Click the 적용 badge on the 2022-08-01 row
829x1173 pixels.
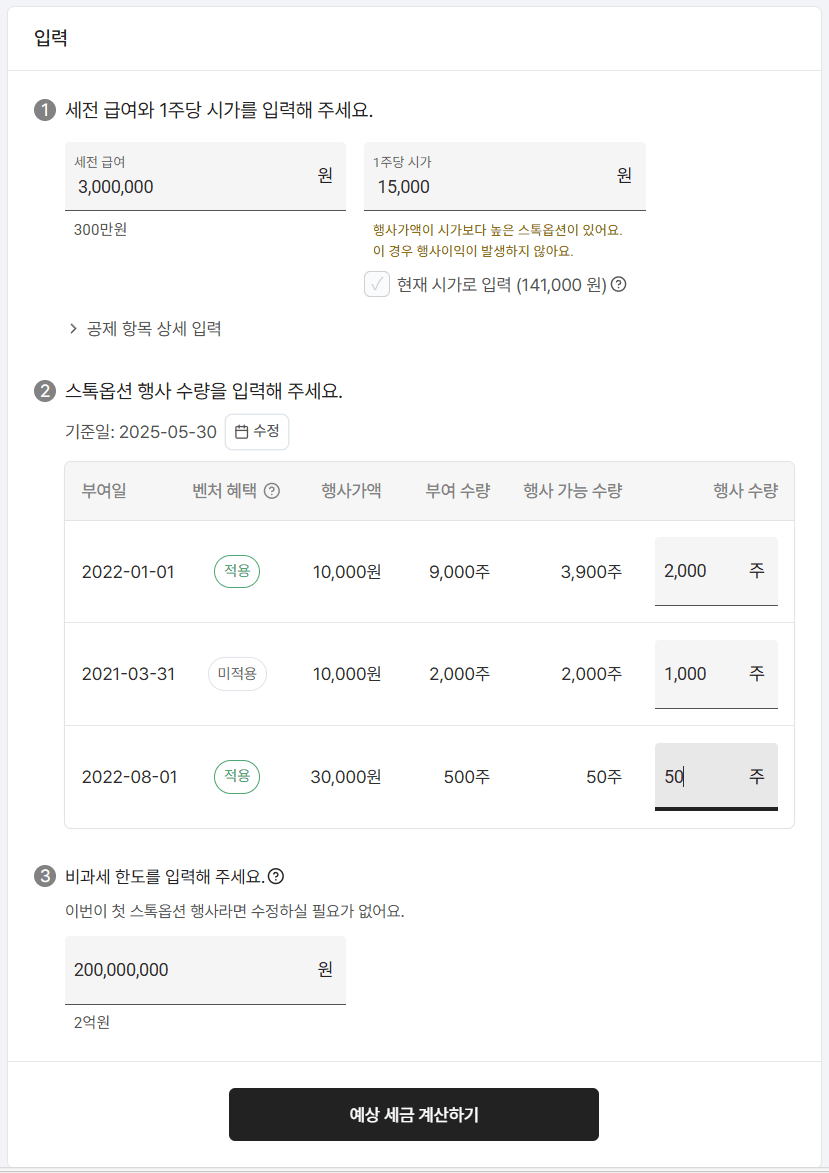(236, 777)
